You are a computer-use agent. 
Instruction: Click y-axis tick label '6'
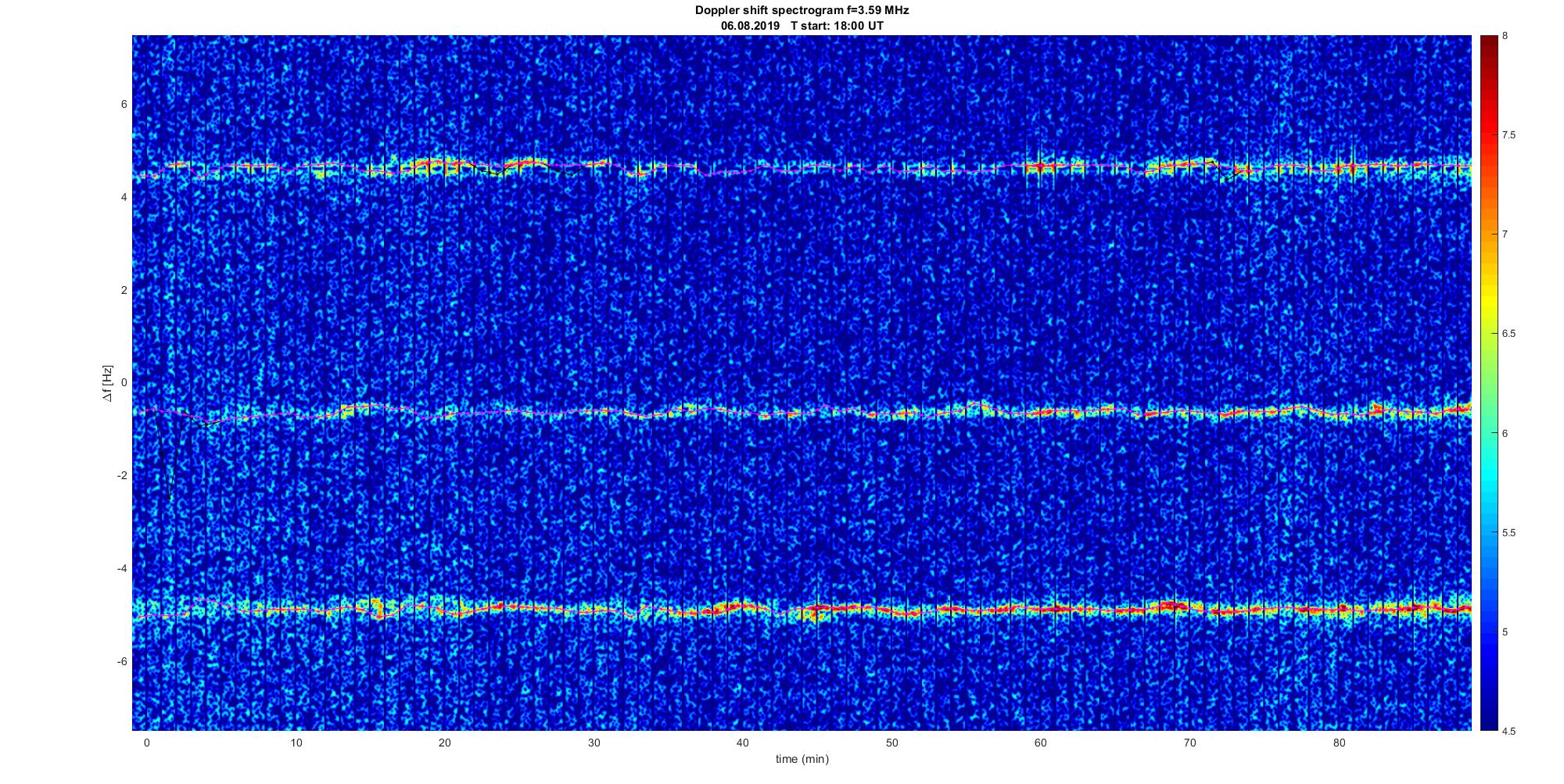124,105
